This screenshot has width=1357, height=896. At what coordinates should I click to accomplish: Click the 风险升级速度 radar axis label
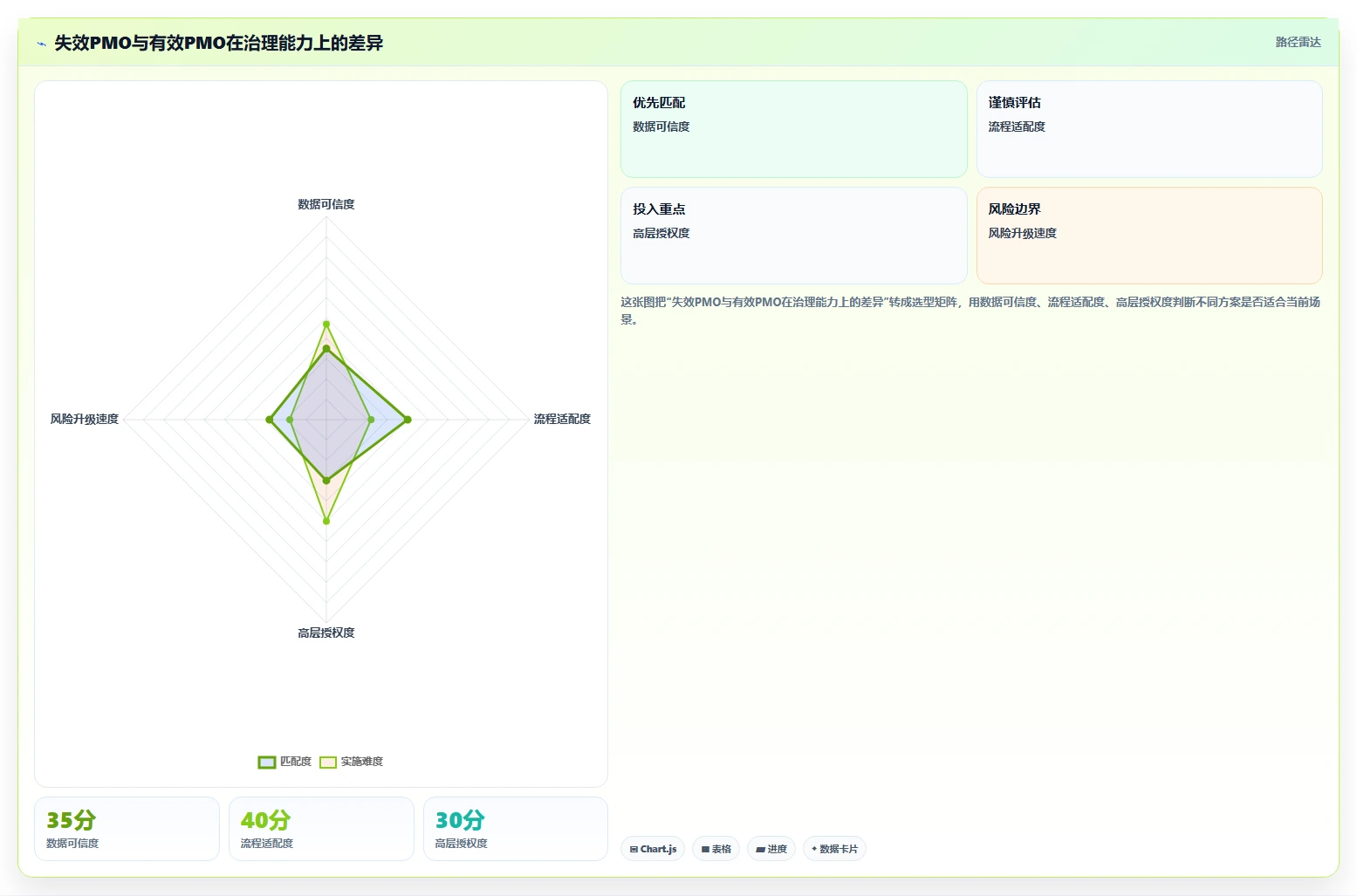point(84,419)
